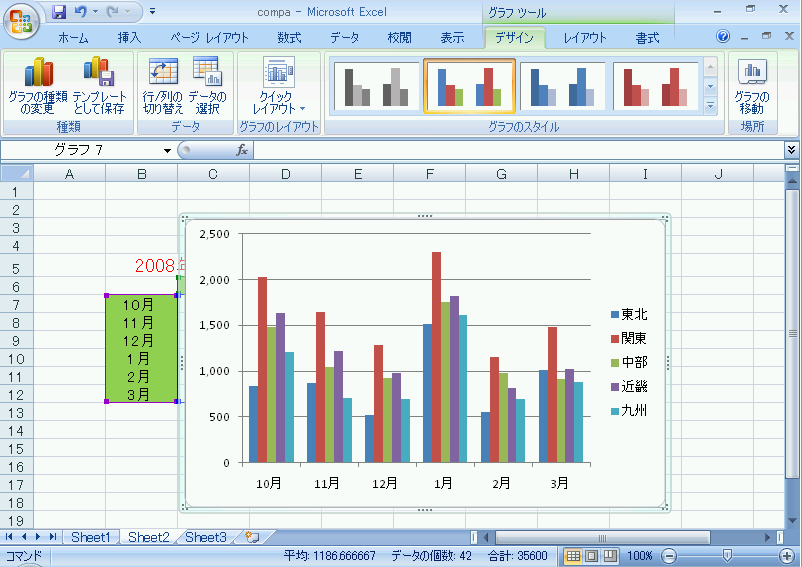
Task: Click the fx insert function icon
Action: tap(241, 150)
